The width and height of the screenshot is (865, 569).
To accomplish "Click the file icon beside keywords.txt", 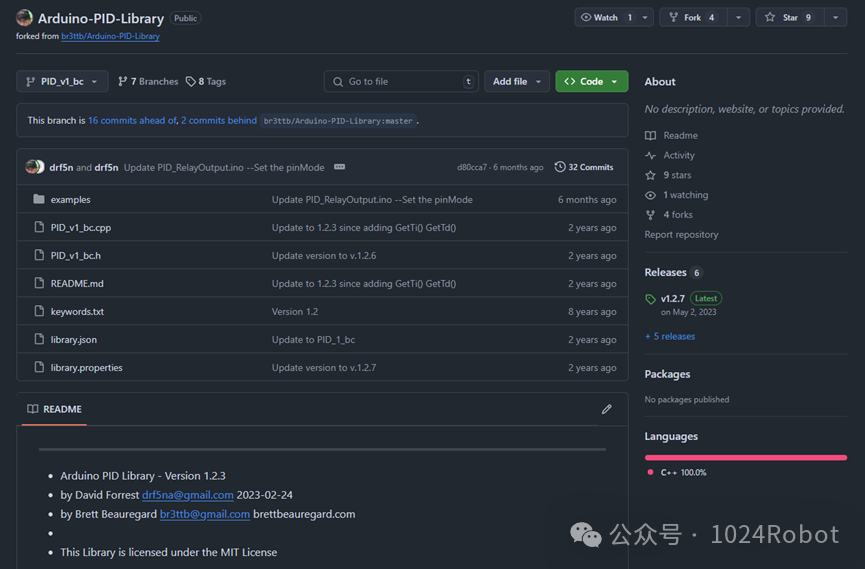I will click(39, 311).
